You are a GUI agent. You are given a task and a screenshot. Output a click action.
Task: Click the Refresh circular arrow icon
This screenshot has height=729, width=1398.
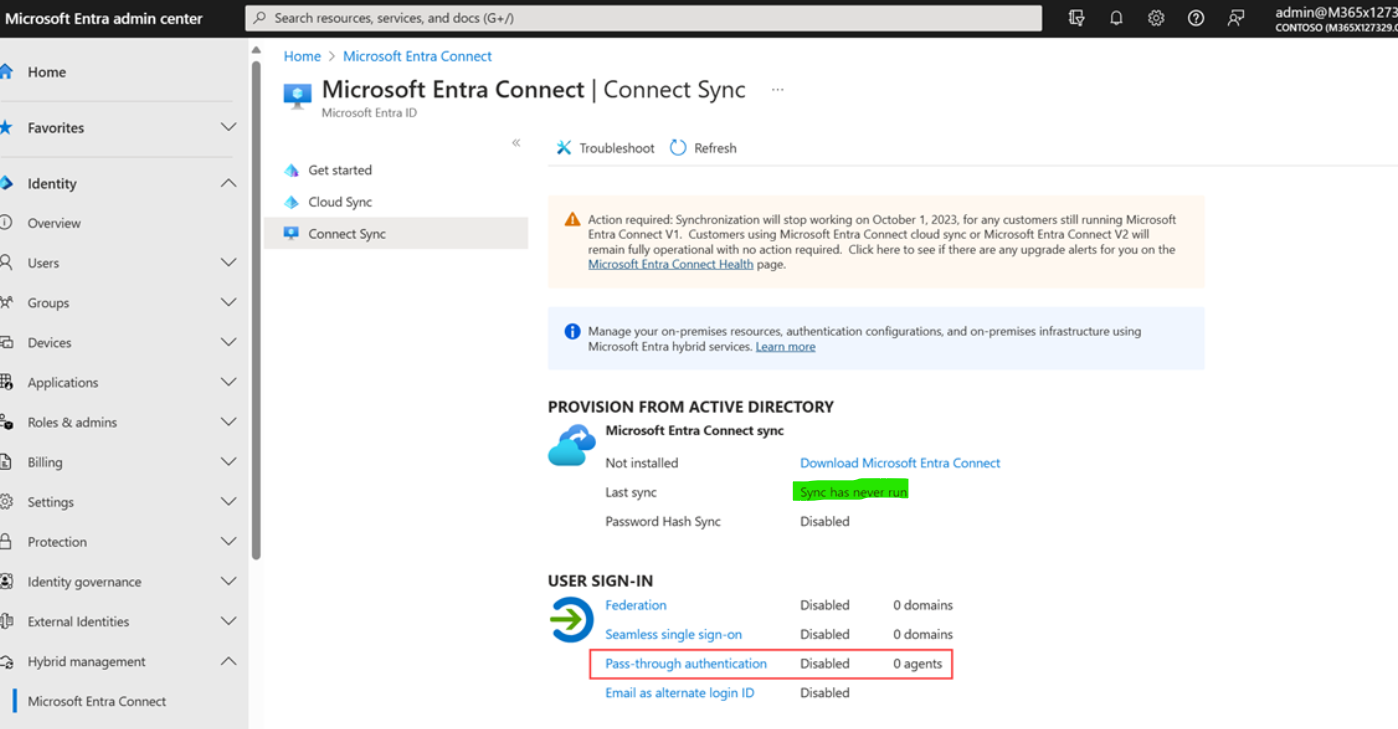tap(678, 148)
